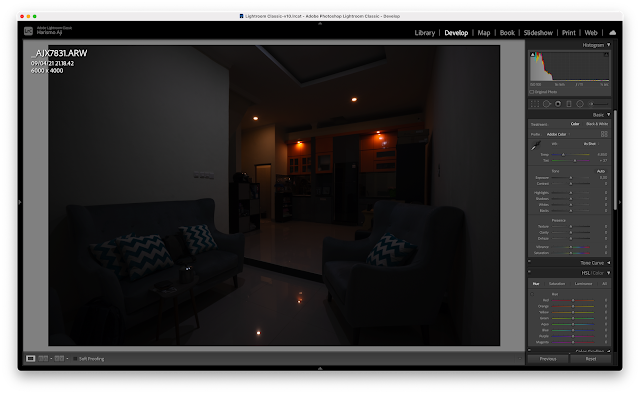Toggle the Color Grading panel switch
This screenshot has height=394, width=640.
point(529,350)
